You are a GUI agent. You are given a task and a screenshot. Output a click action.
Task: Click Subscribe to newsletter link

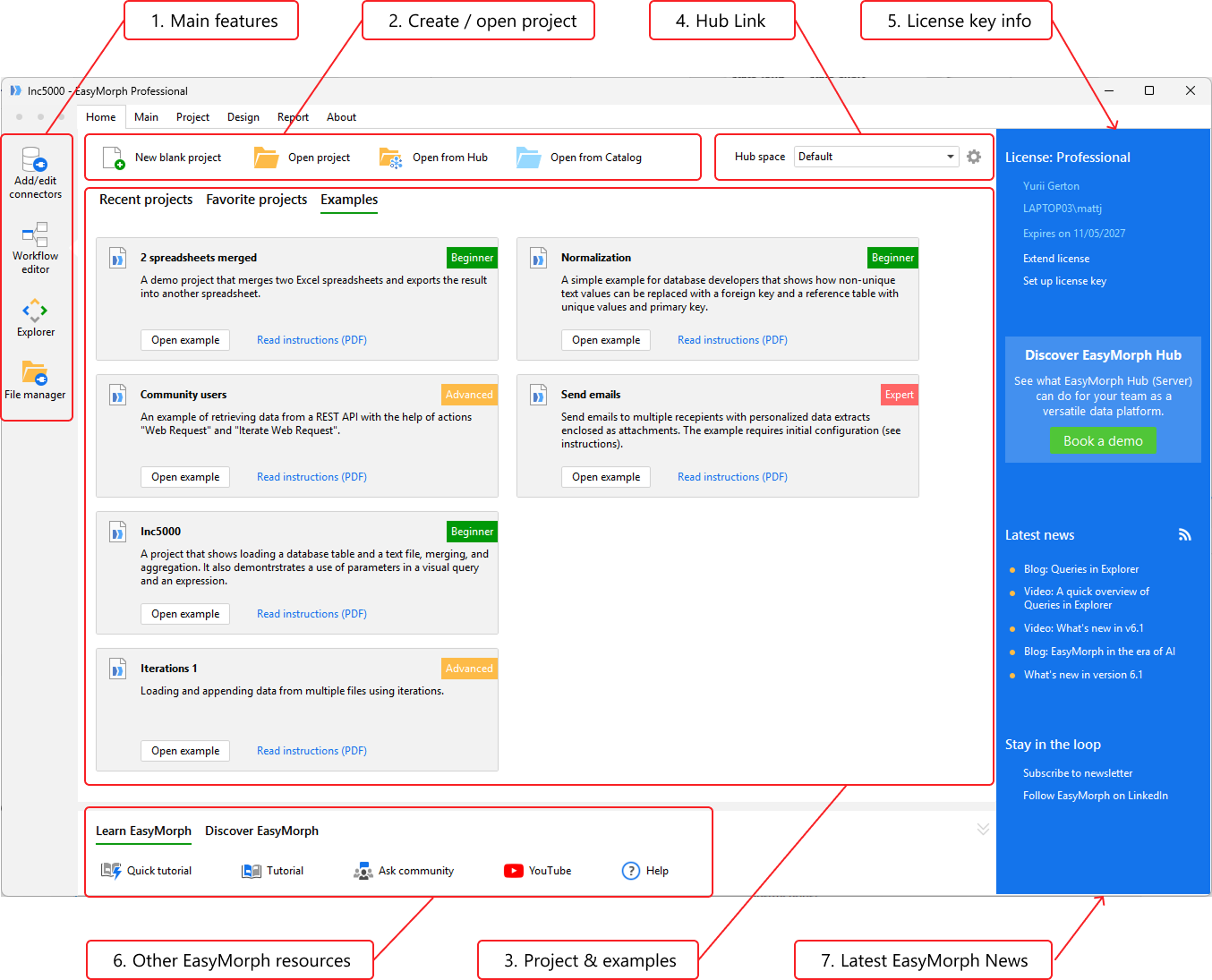coord(1078,773)
